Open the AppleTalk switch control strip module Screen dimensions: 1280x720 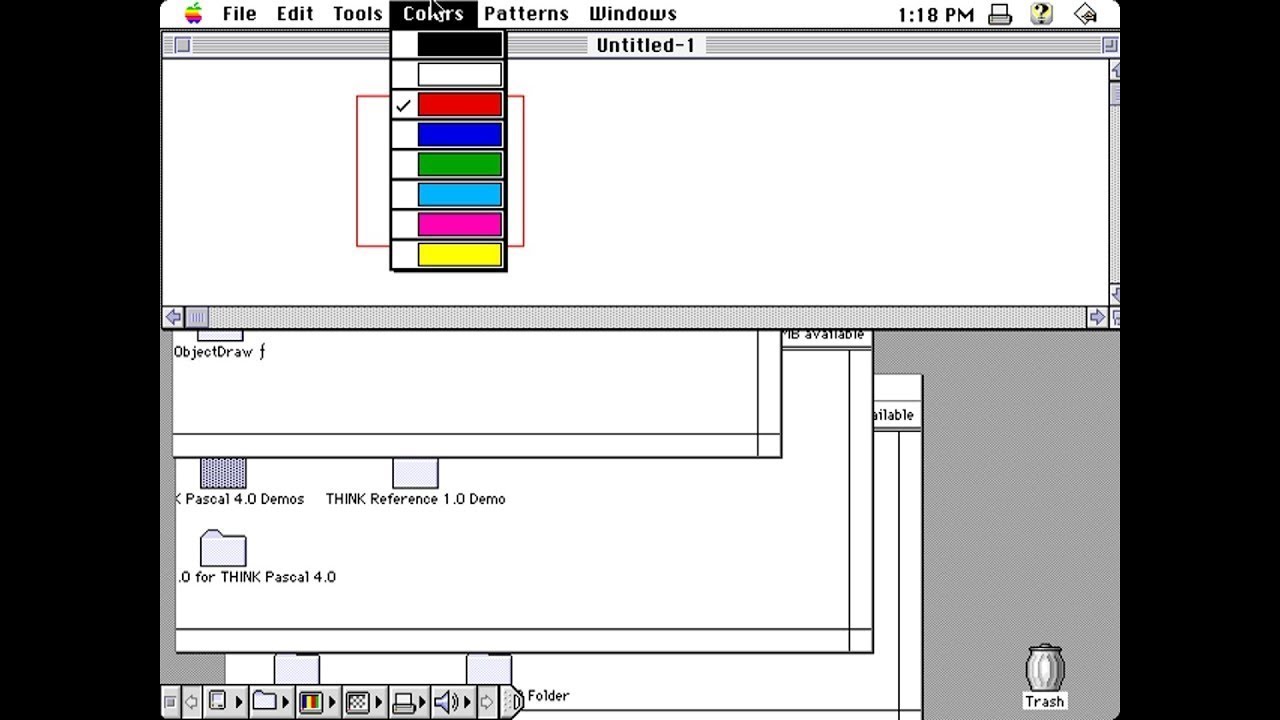pos(224,702)
